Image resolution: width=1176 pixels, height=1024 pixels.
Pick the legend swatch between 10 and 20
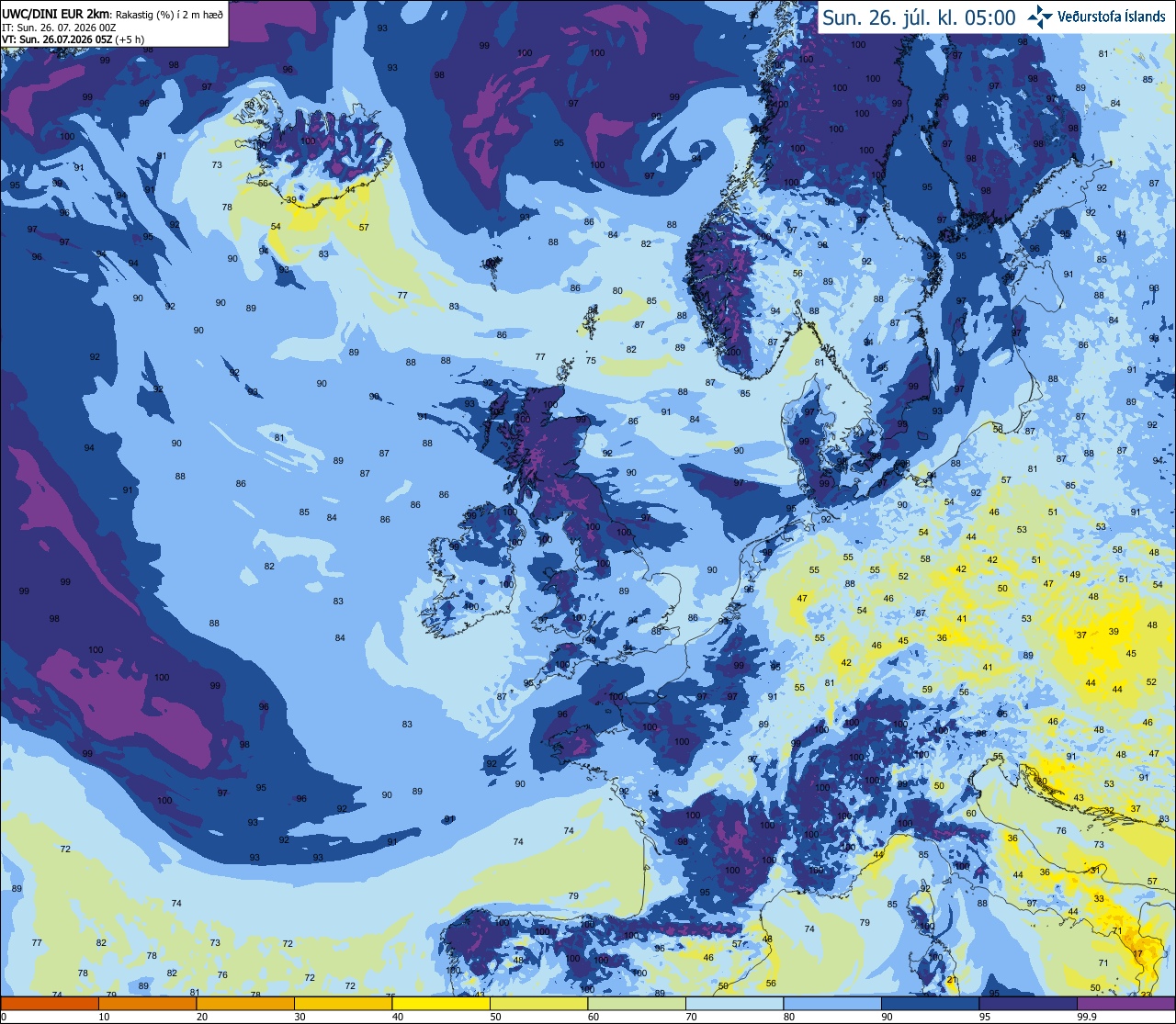pyautogui.click(x=147, y=1003)
